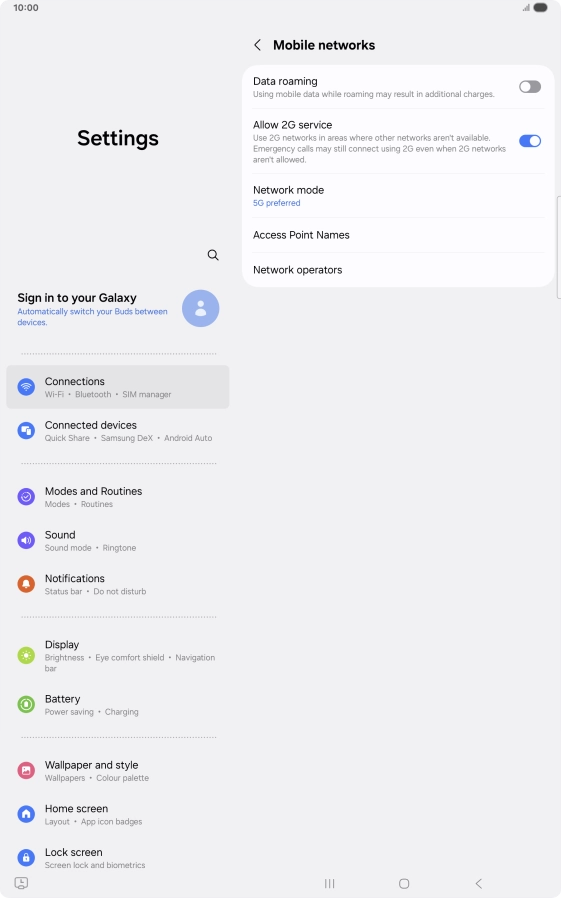Open Notifications via bell icon
This screenshot has width=561, height=898.
[x=26, y=584]
